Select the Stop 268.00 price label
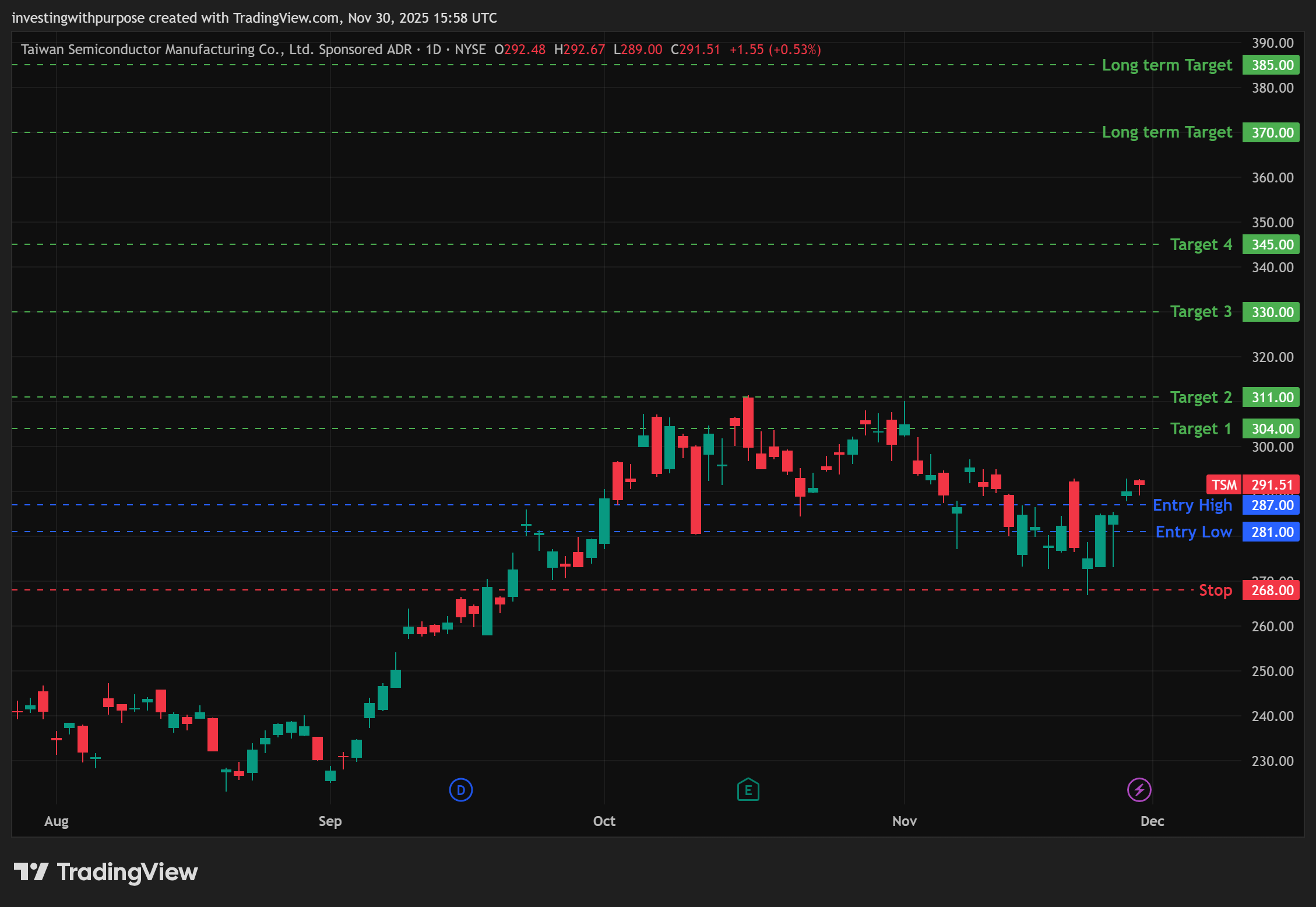 tap(1271, 590)
